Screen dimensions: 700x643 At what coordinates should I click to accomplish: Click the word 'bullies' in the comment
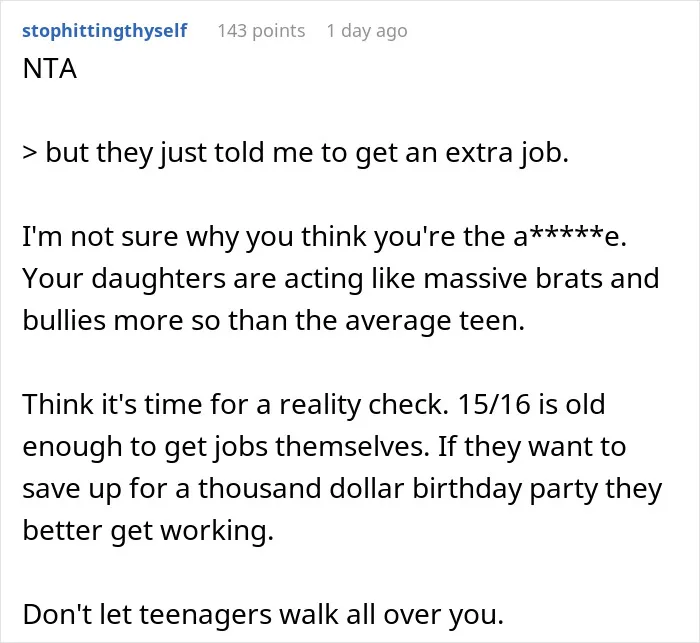point(64,320)
